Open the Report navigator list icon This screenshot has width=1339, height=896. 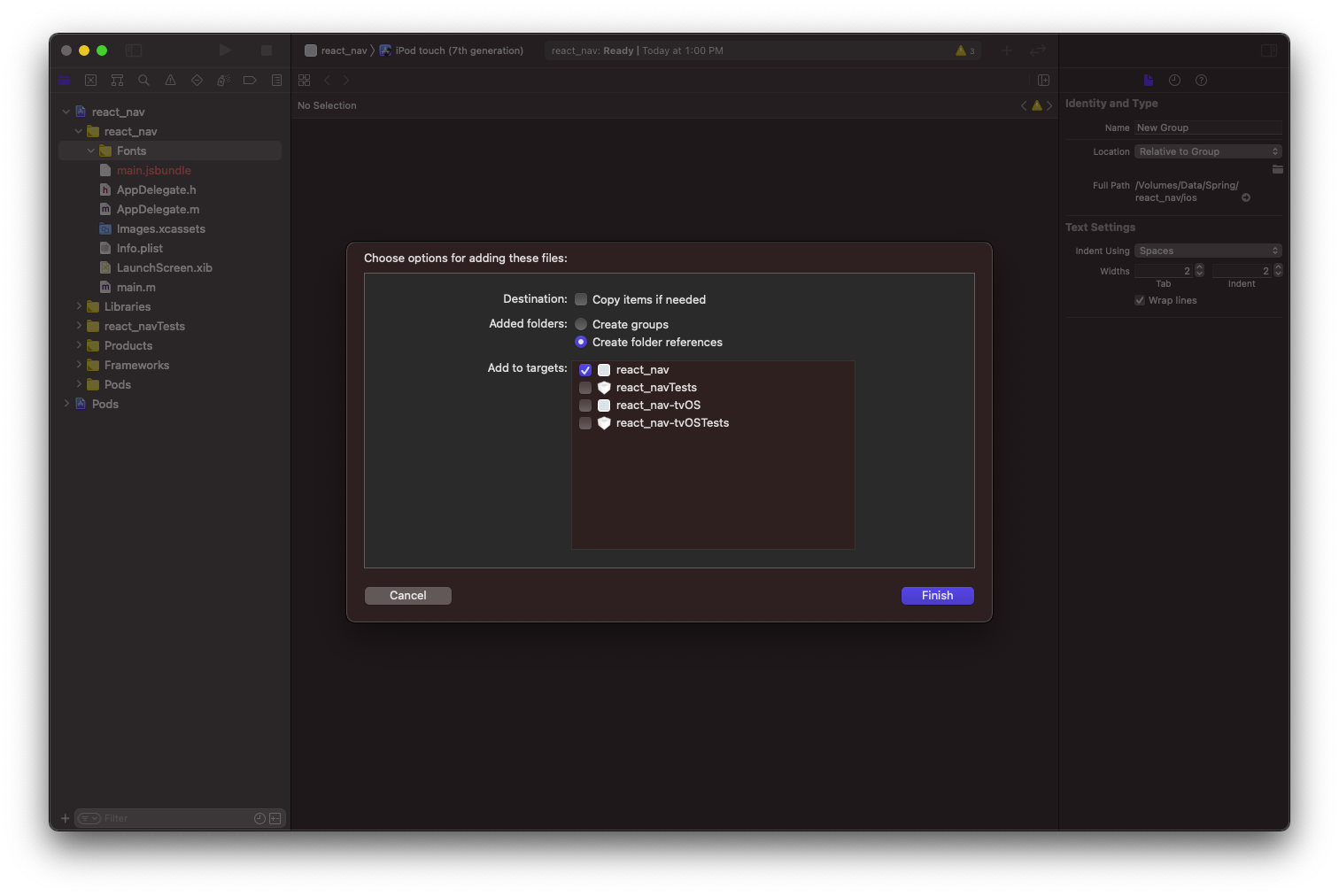pyautogui.click(x=276, y=81)
